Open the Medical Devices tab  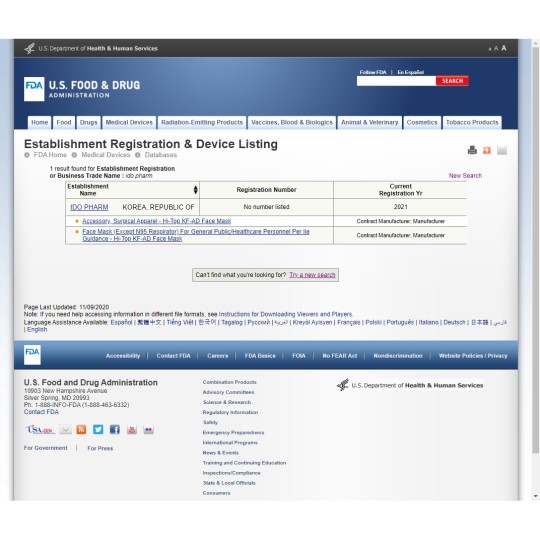[129, 123]
